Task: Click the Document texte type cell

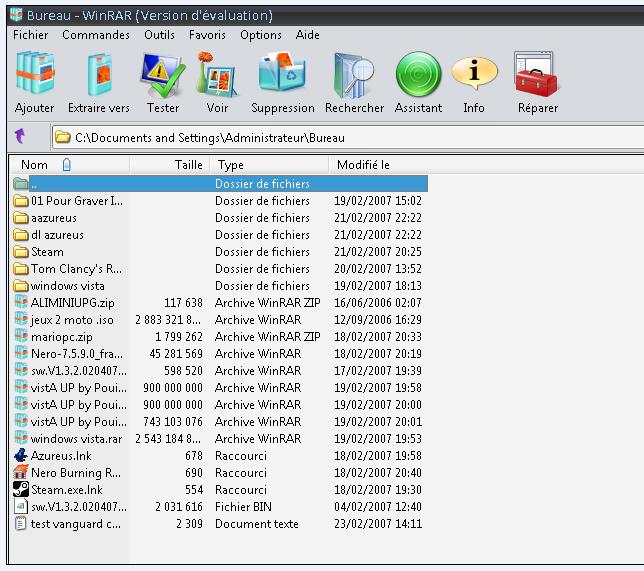Action: point(257,524)
